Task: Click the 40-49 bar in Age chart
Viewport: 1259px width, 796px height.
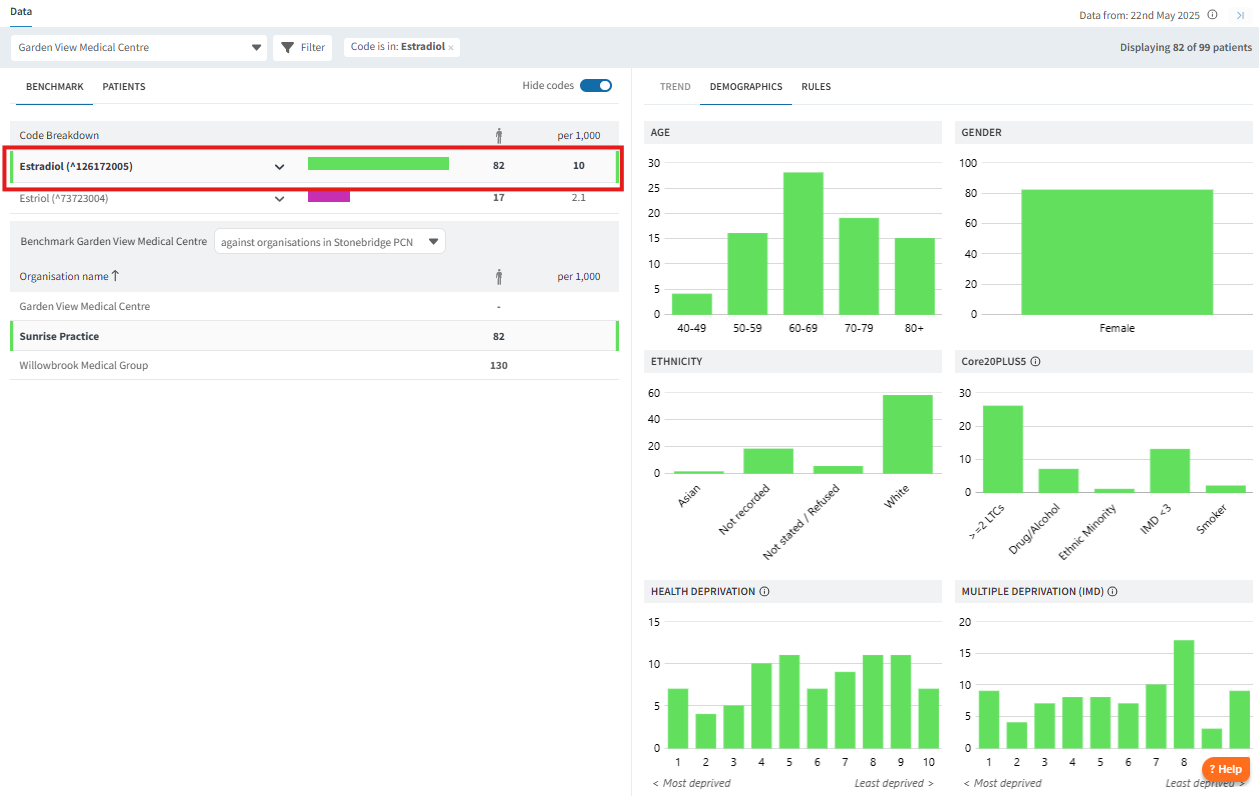Action: [692, 304]
